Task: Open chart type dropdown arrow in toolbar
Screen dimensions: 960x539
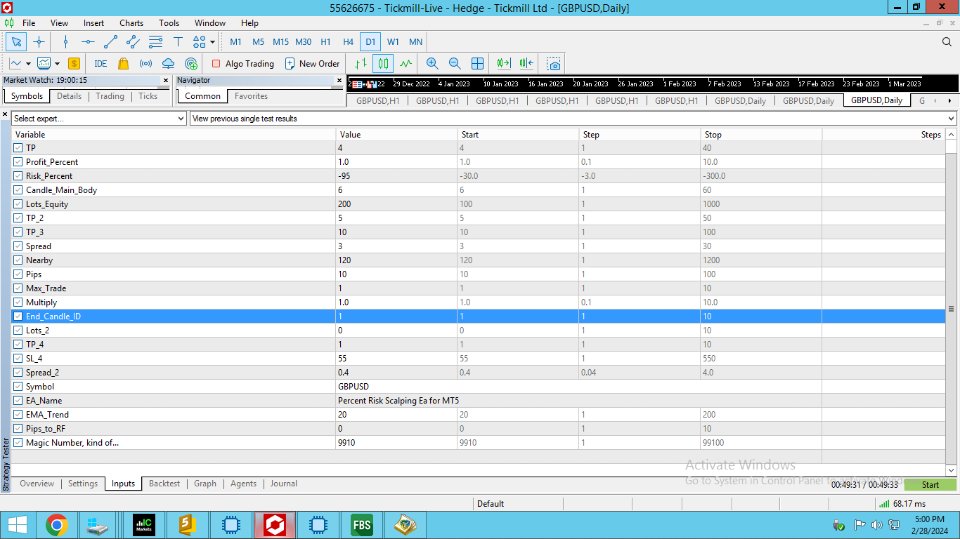Action: coord(28,64)
